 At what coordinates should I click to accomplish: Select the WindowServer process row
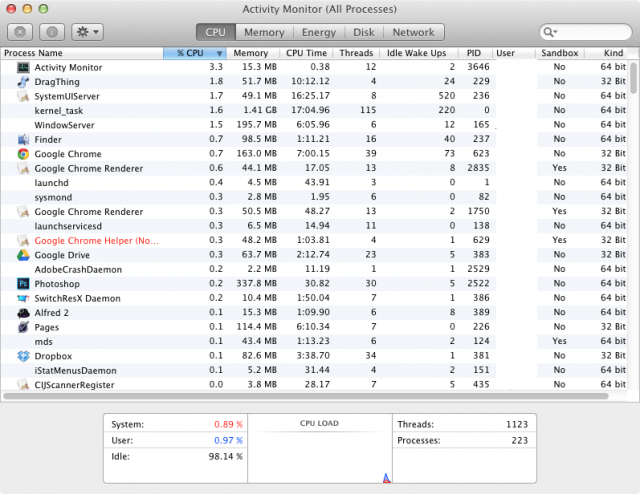pos(314,125)
